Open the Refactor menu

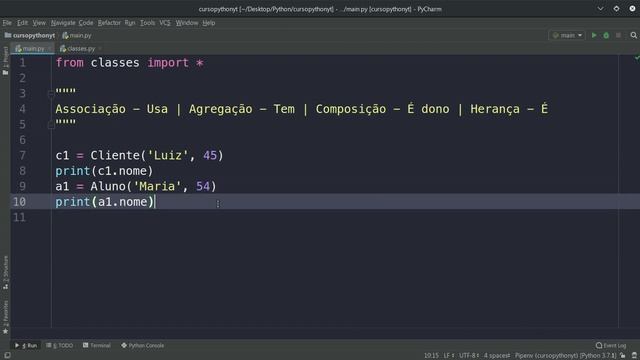click(109, 23)
